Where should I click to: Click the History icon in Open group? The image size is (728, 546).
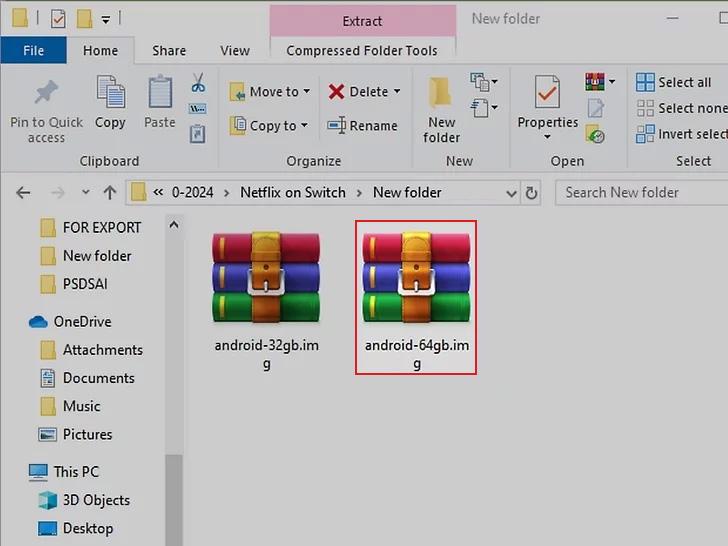click(x=595, y=134)
